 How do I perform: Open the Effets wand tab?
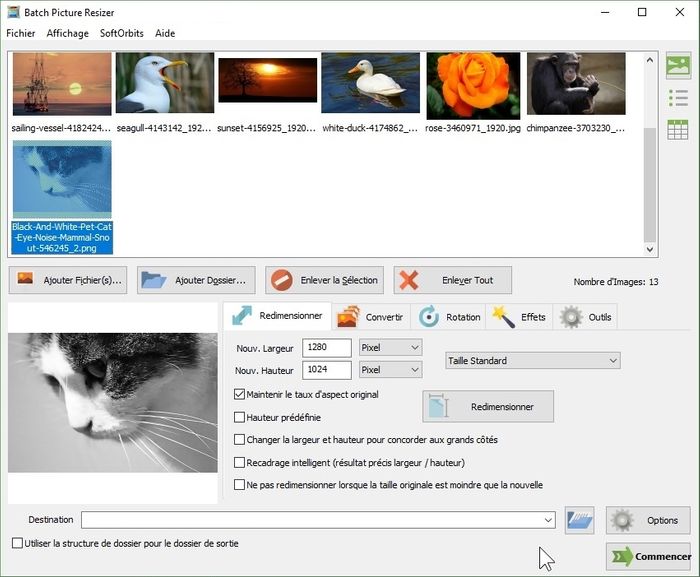[x=520, y=317]
